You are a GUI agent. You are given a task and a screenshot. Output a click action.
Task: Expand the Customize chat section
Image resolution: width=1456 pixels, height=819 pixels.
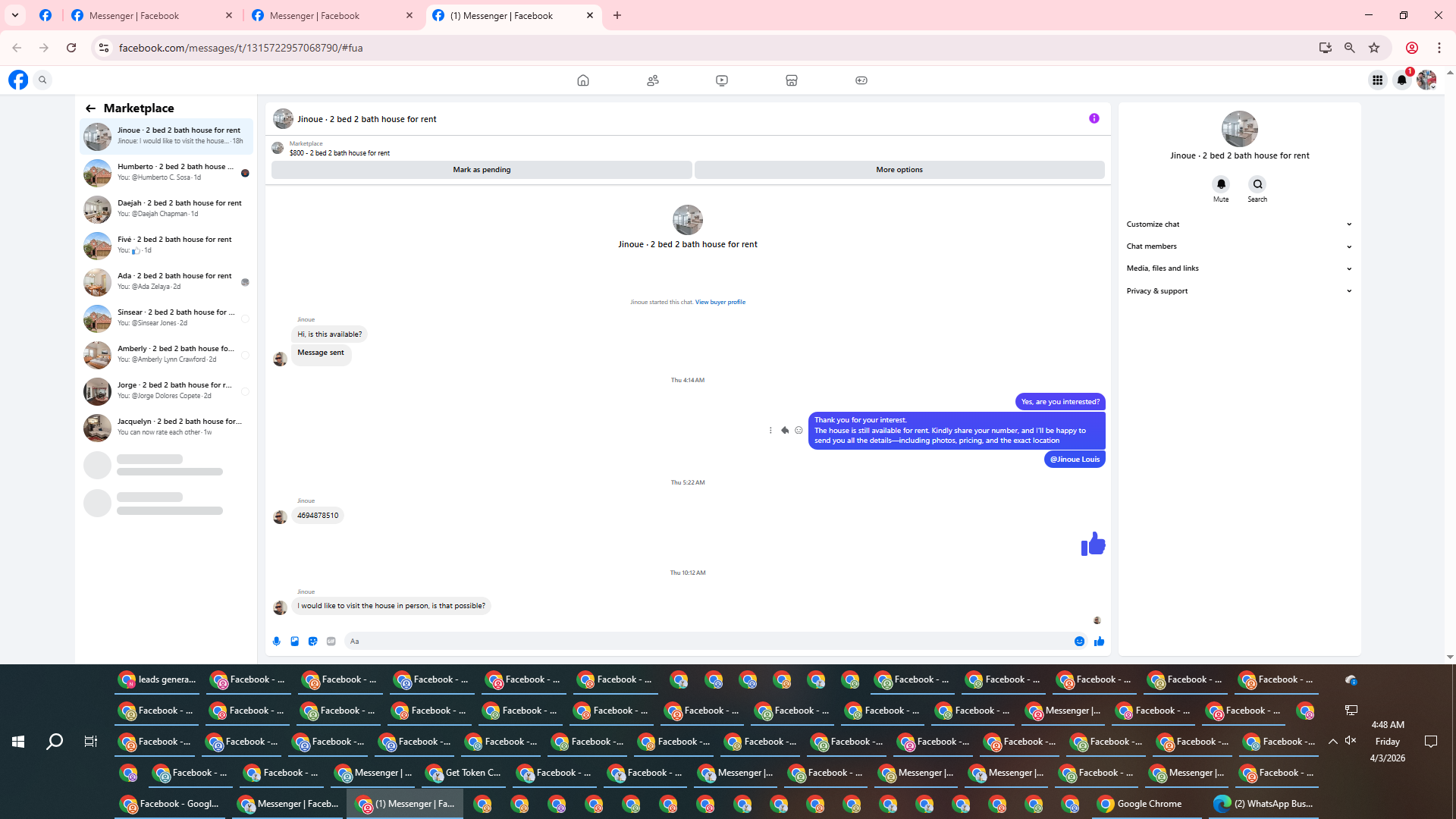pos(1239,224)
